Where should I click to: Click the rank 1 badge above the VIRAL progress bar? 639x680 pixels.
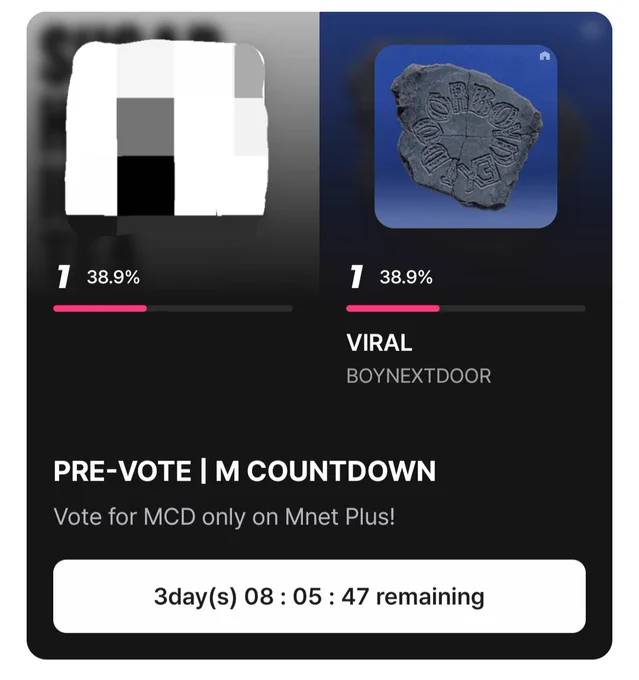[356, 277]
